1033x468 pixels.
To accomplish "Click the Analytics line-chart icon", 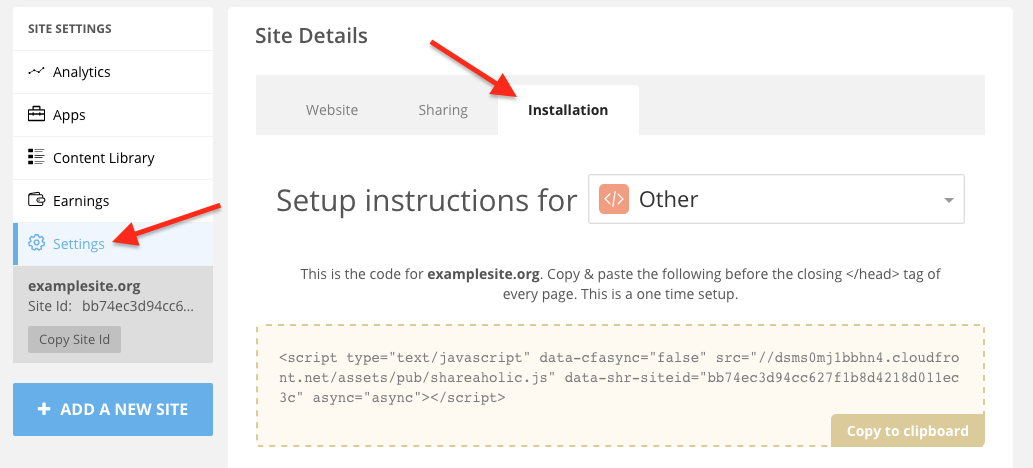I will pos(36,71).
